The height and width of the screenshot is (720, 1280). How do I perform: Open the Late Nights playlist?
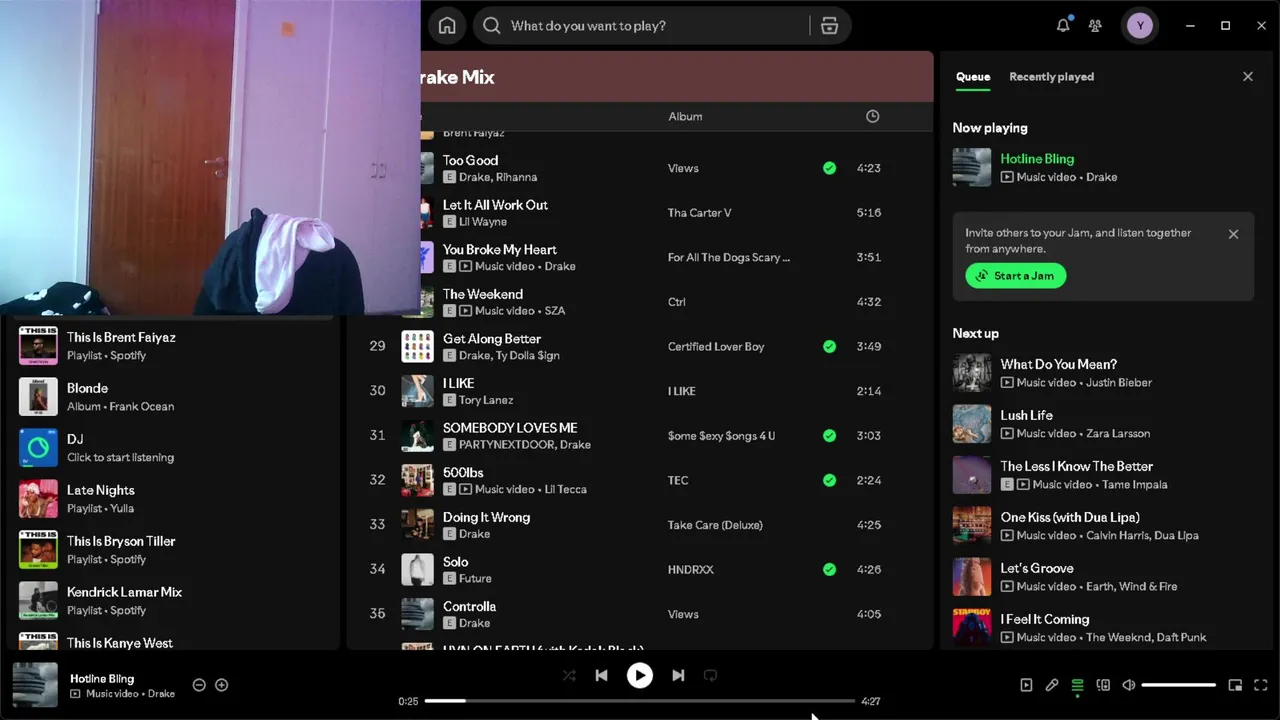click(x=172, y=499)
